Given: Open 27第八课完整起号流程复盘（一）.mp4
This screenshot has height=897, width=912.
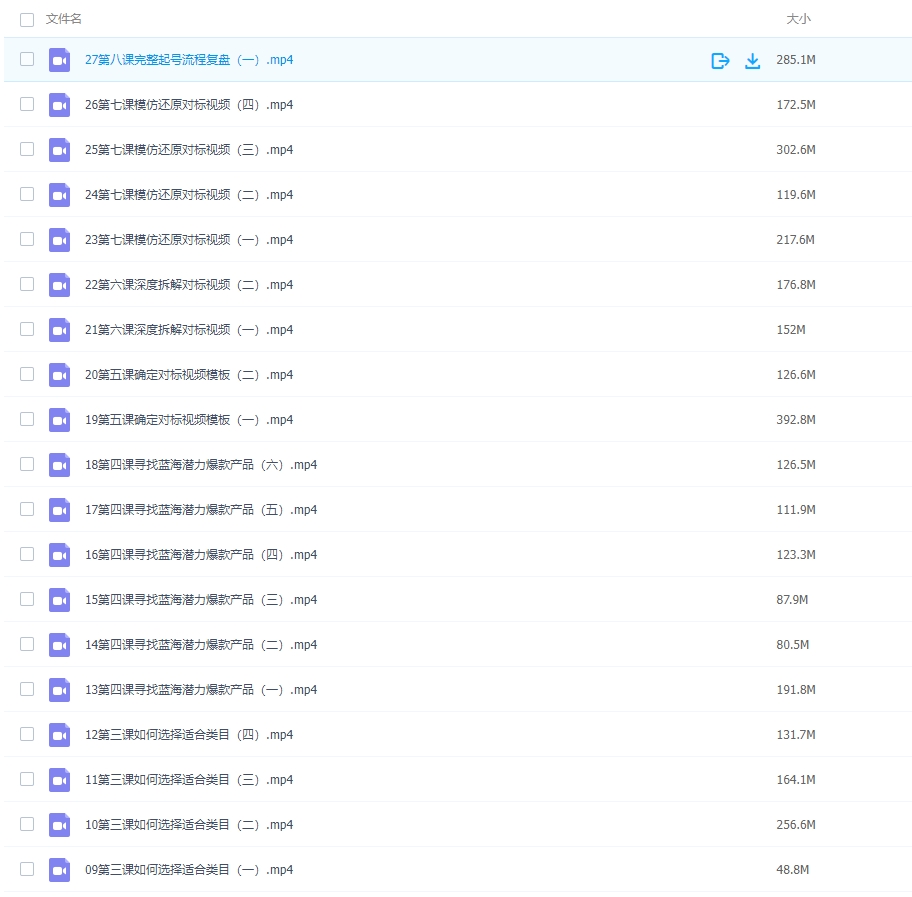Looking at the screenshot, I should (189, 60).
